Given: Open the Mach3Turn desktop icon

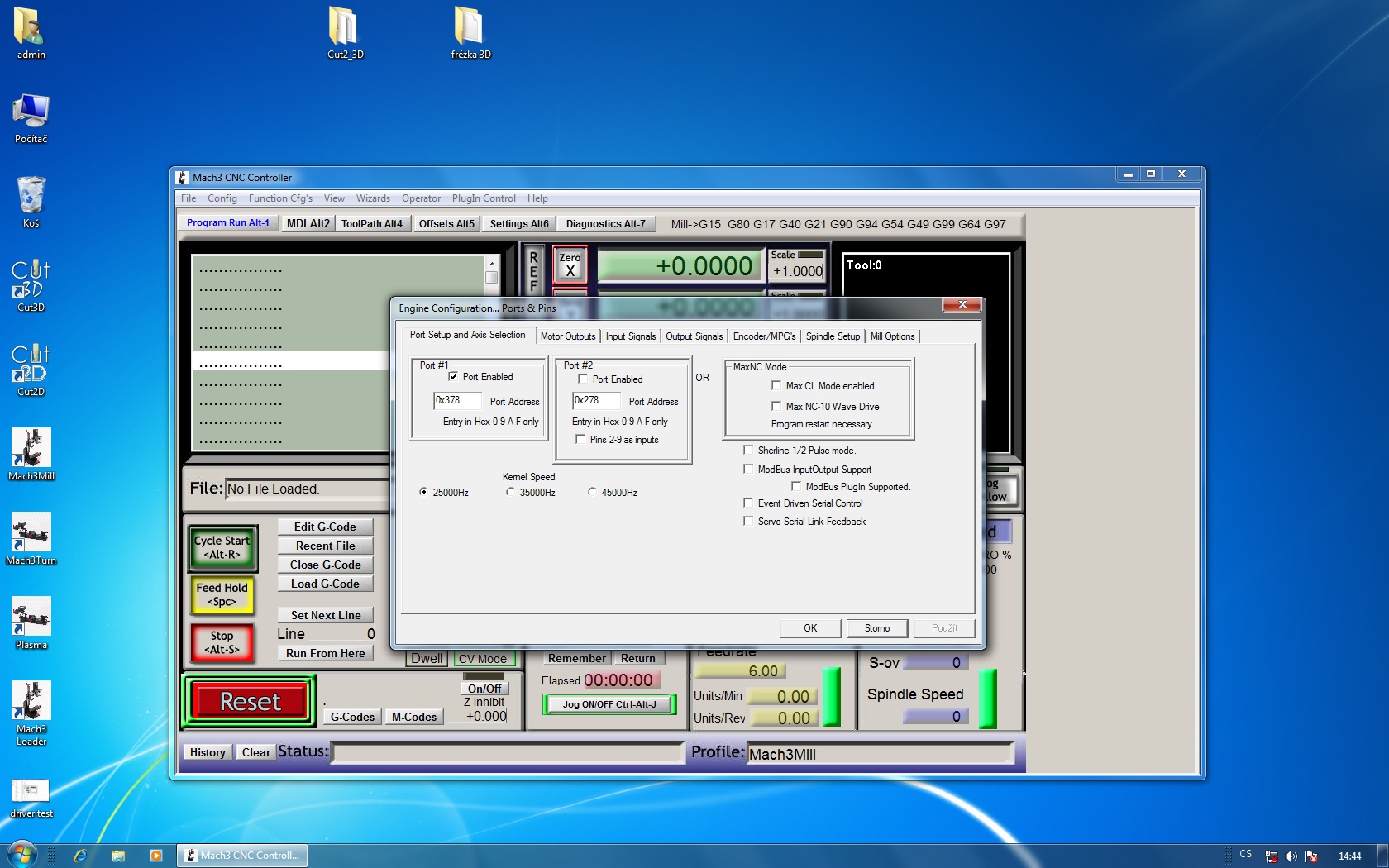Looking at the screenshot, I should point(31,533).
